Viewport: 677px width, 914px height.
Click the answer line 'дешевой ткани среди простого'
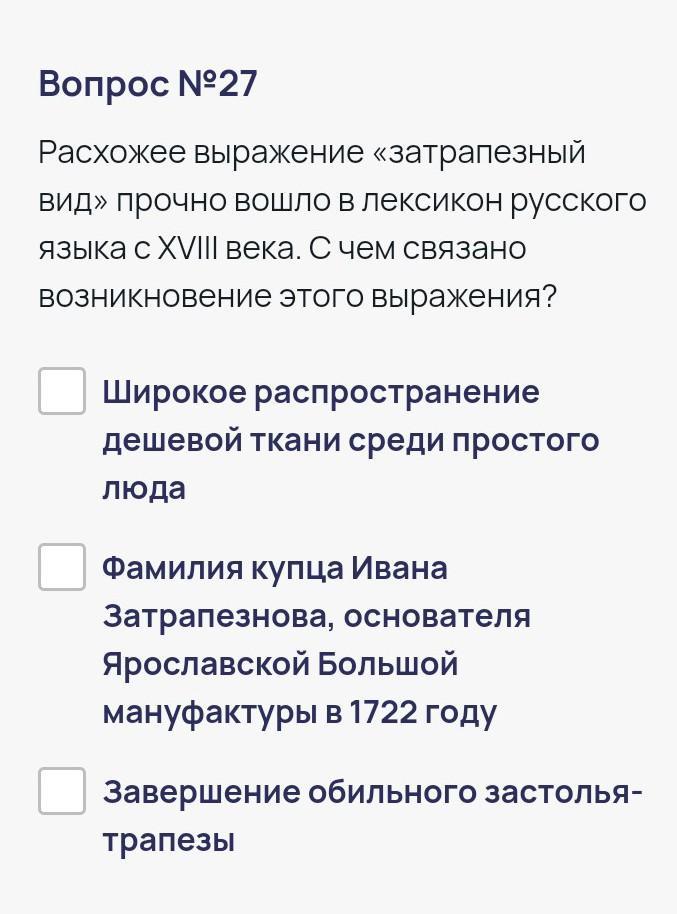point(350,440)
